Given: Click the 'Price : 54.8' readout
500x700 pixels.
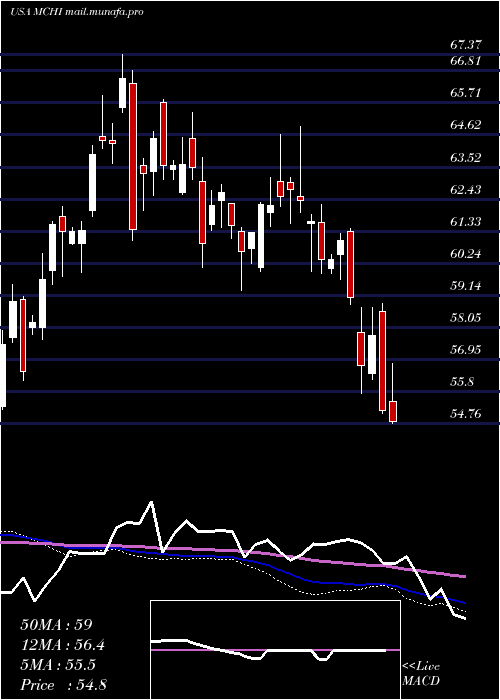Looking at the screenshot, I should 63,685.
